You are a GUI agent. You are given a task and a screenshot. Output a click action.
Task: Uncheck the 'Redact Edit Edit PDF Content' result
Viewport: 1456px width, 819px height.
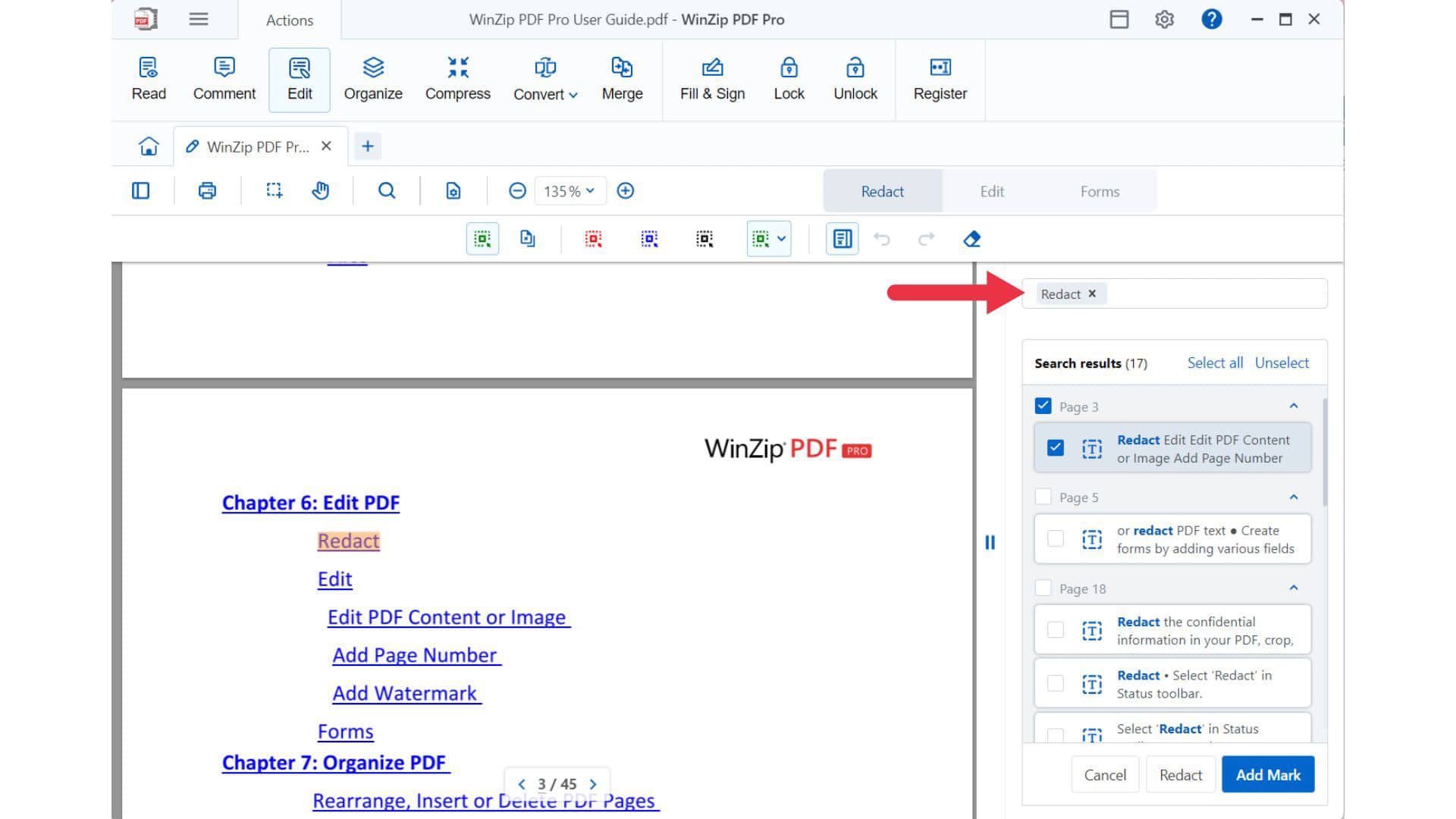(x=1056, y=448)
